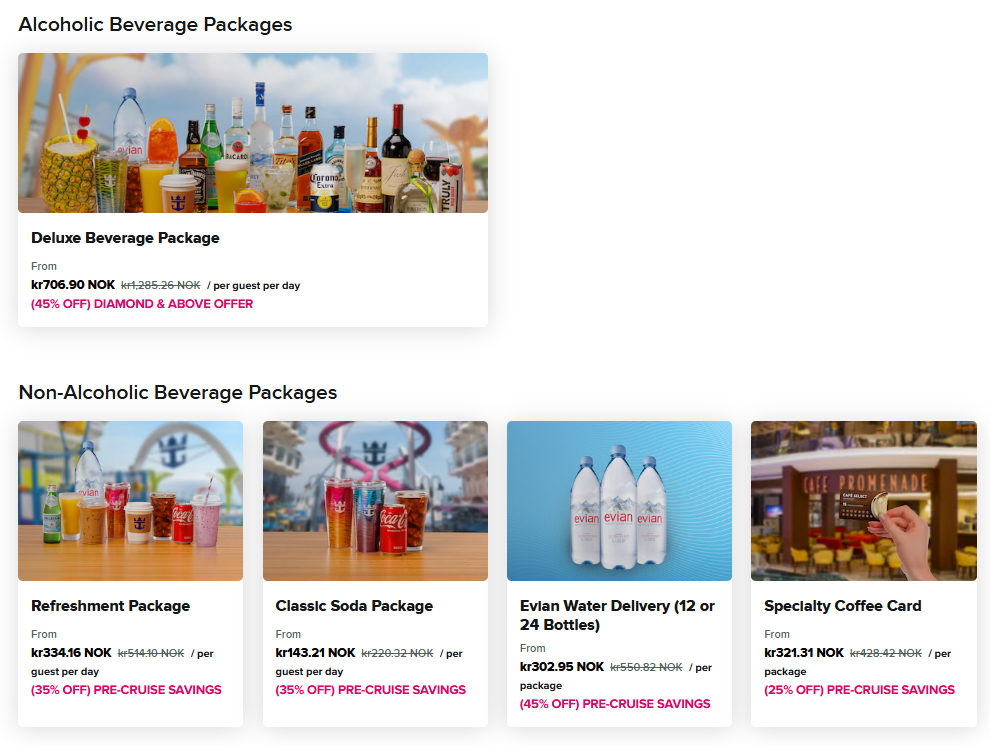Click the Classic Soda Package title
The image size is (990, 745).
[x=354, y=606]
